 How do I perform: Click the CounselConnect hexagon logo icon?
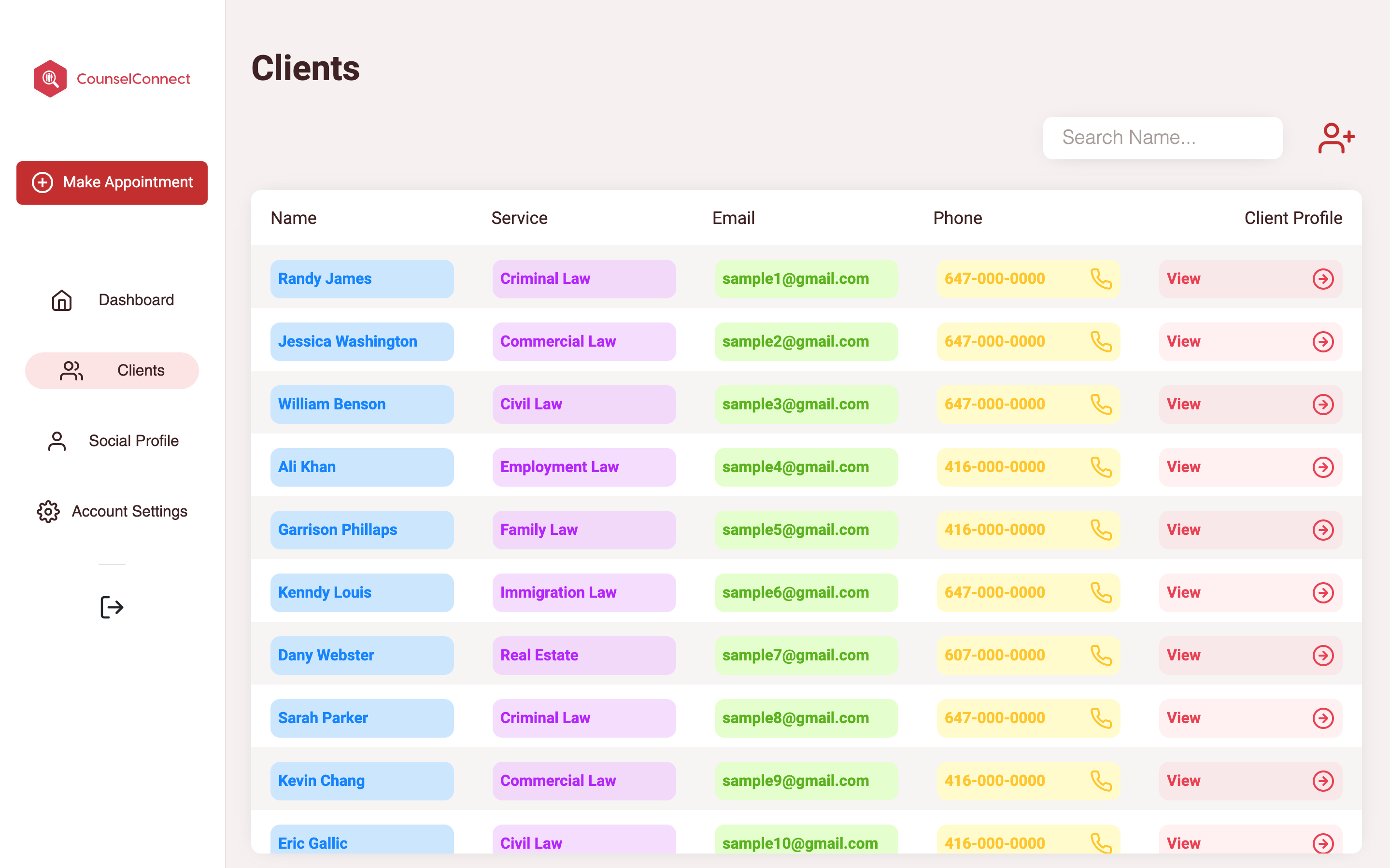[x=50, y=79]
